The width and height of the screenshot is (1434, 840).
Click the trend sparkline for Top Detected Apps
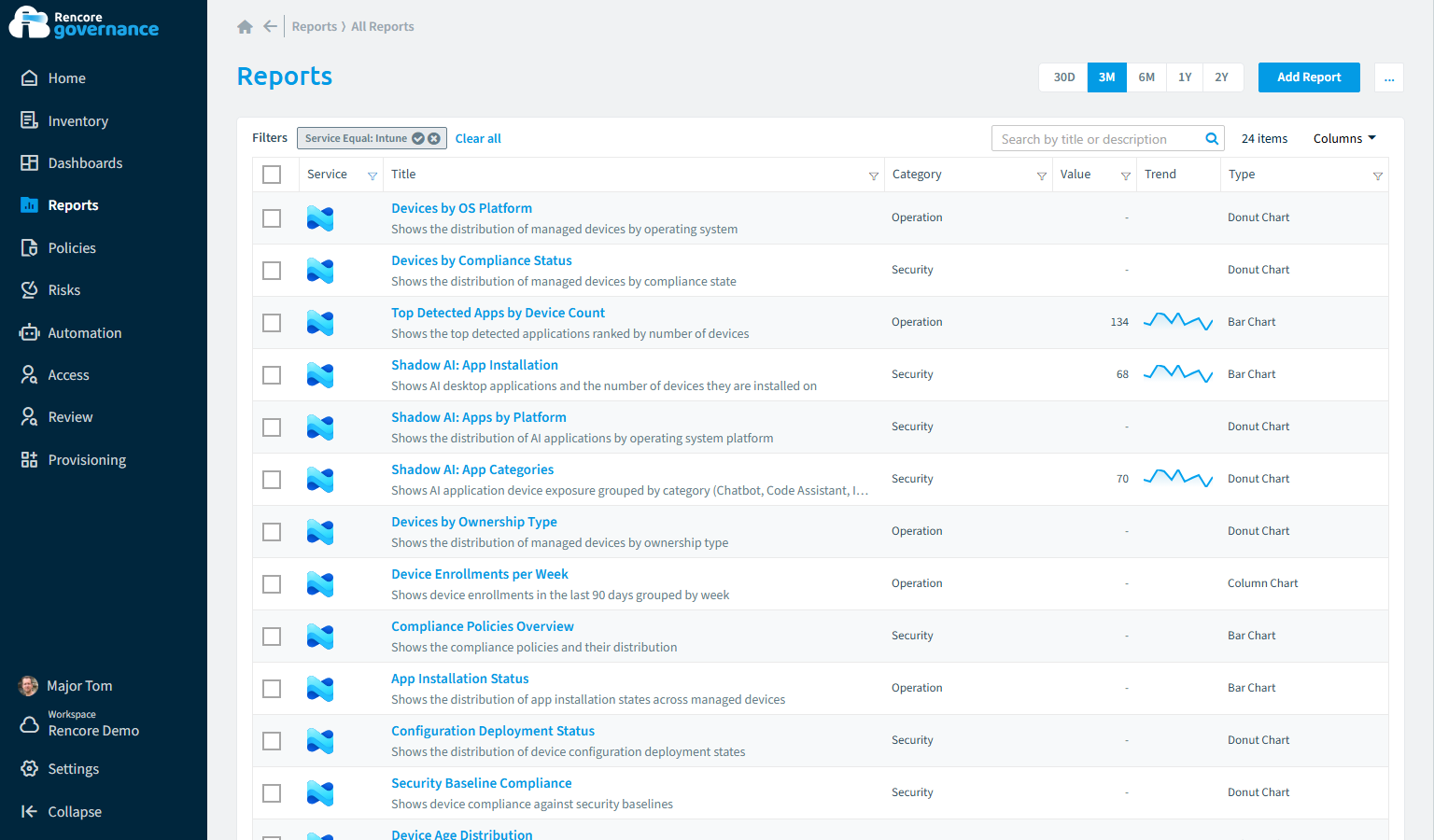[x=1178, y=322]
